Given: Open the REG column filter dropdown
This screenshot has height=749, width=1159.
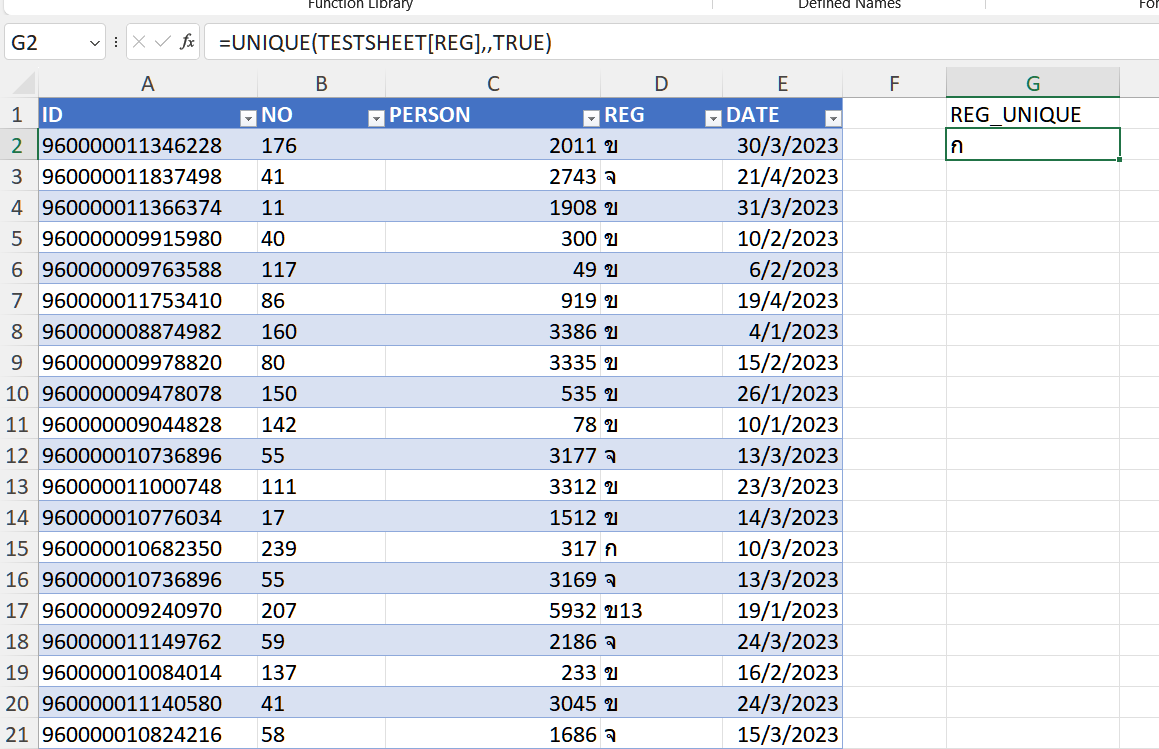Looking at the screenshot, I should coord(713,118).
